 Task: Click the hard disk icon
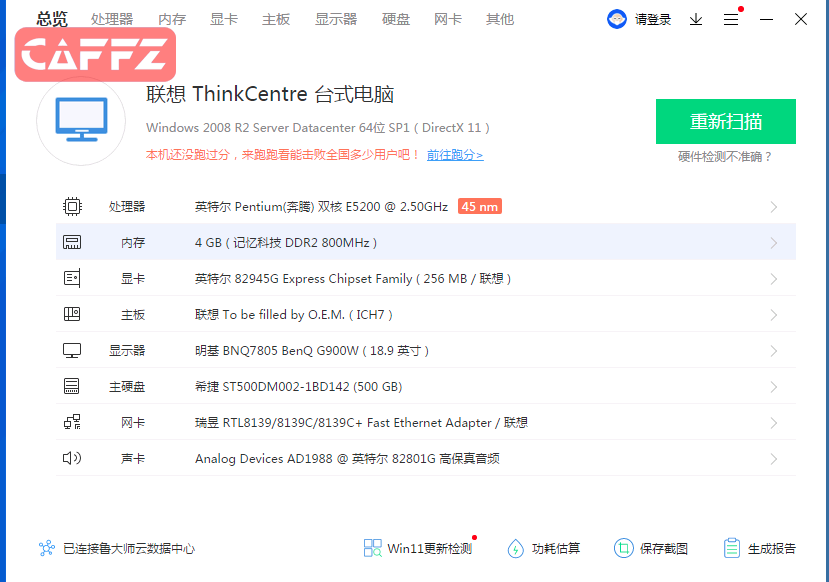(72, 387)
